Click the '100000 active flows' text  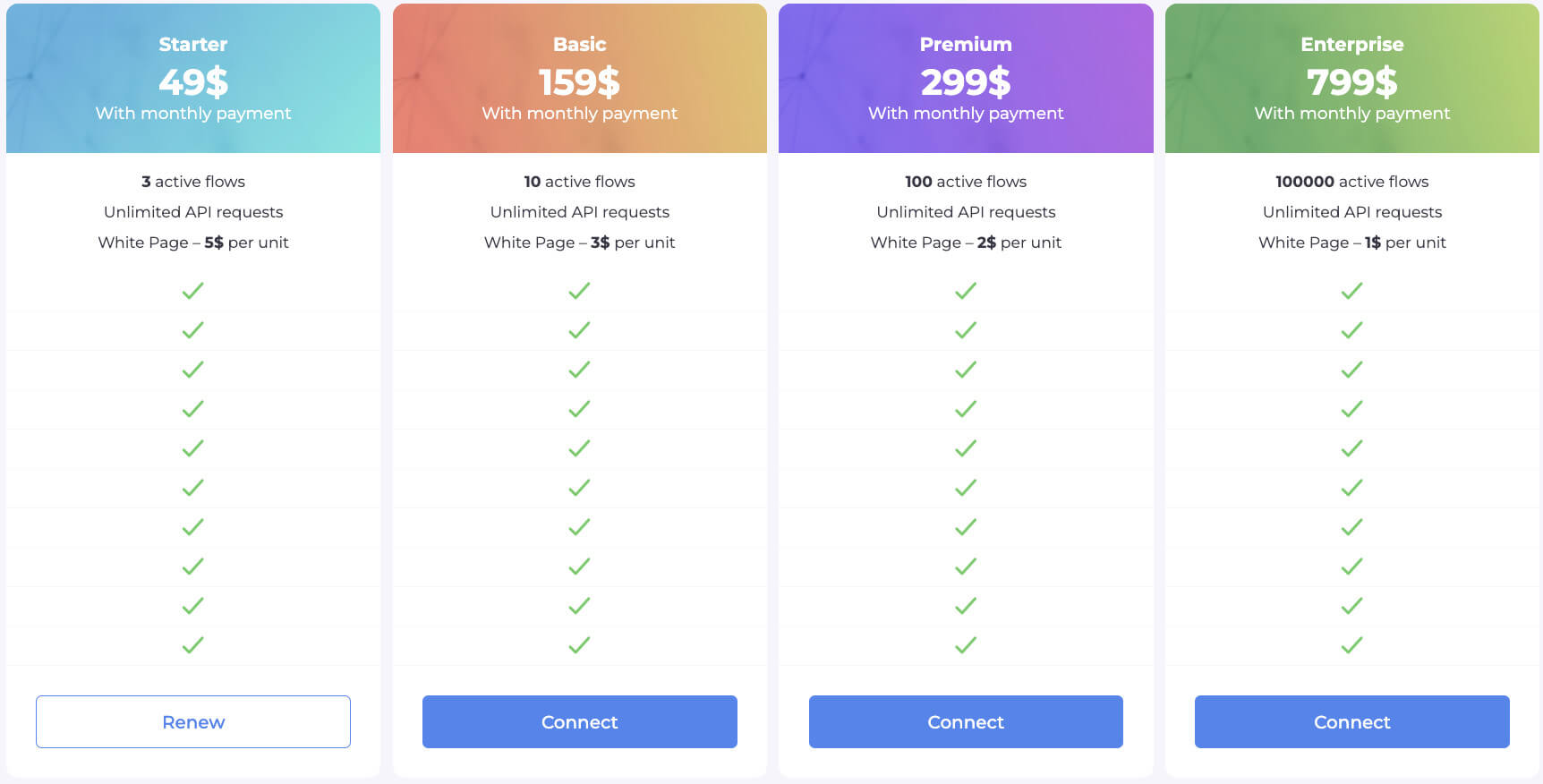(x=1352, y=182)
